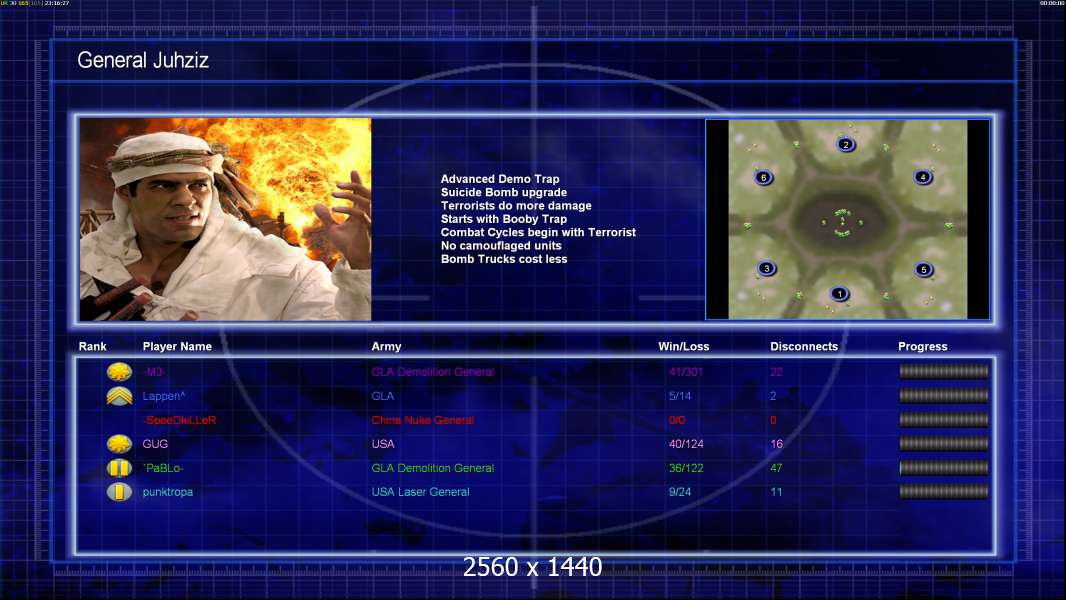Screen dimensions: 1066x600
Task: Click the 0/0 win/loss value
Action: 676,420
